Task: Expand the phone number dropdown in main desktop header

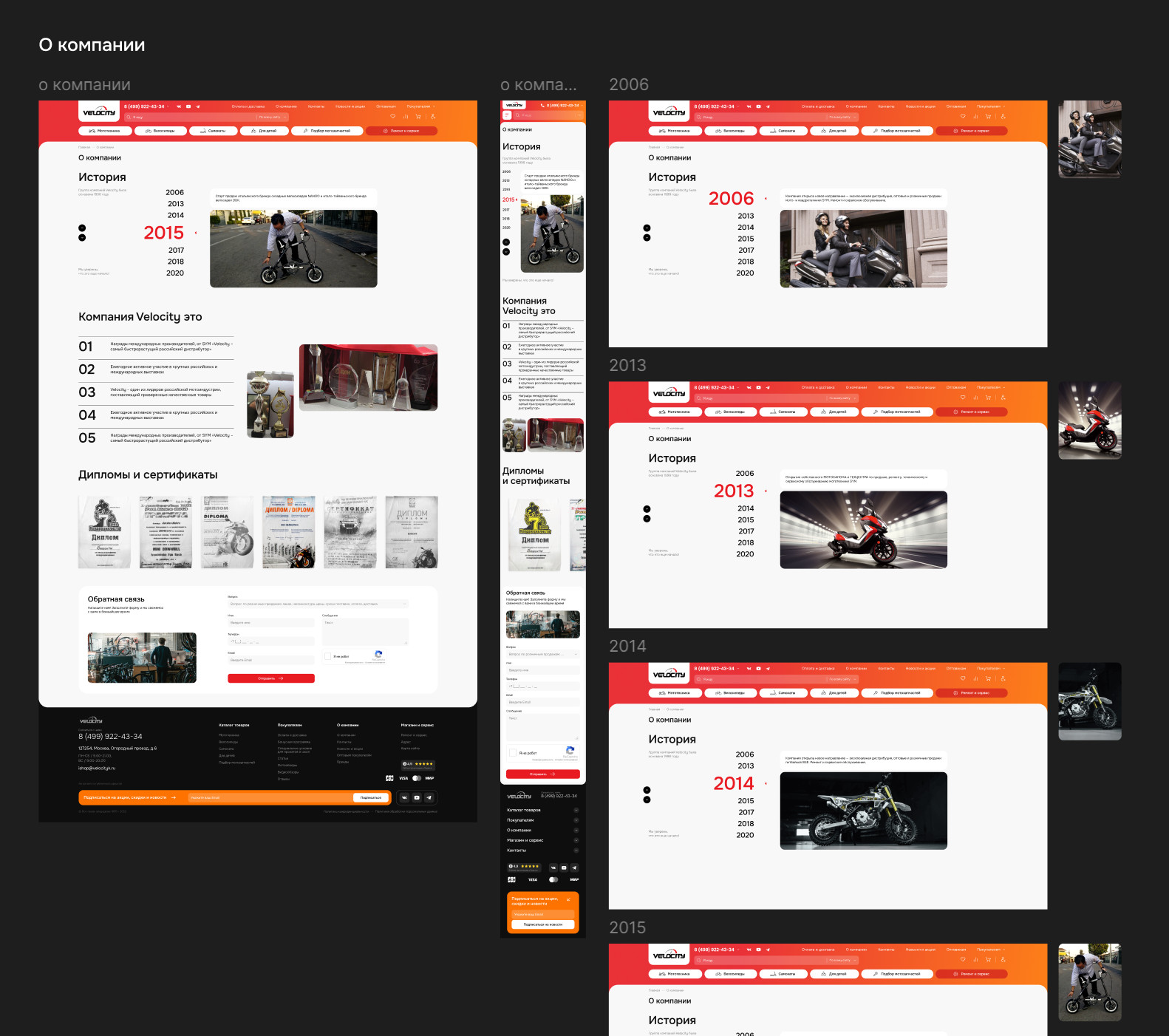Action: tap(168, 106)
